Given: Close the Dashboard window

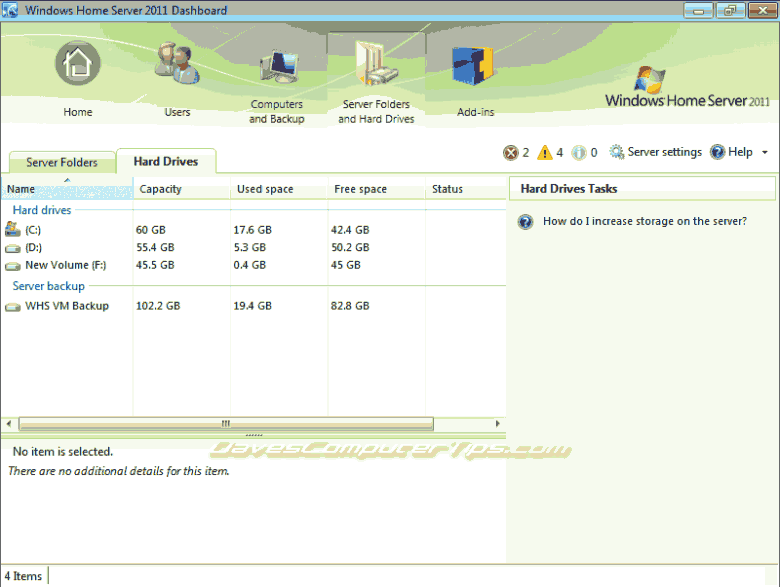Looking at the screenshot, I should coord(763,10).
